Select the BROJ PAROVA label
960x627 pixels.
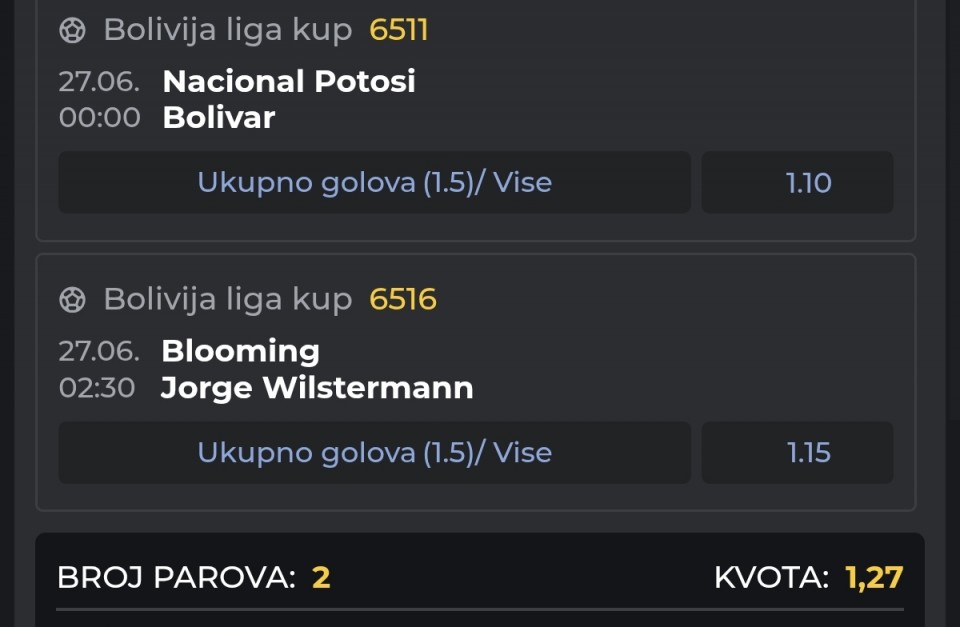pos(176,577)
